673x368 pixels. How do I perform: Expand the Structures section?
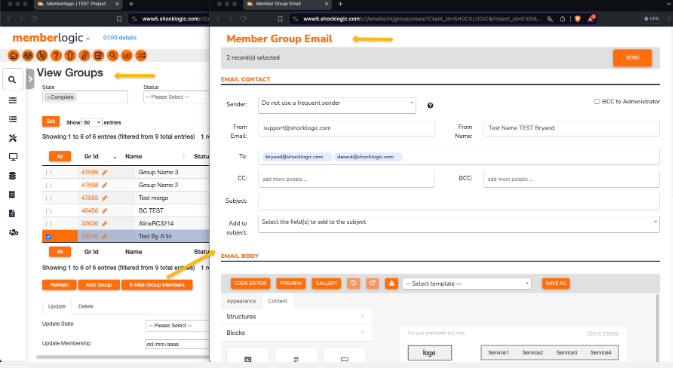coord(296,316)
